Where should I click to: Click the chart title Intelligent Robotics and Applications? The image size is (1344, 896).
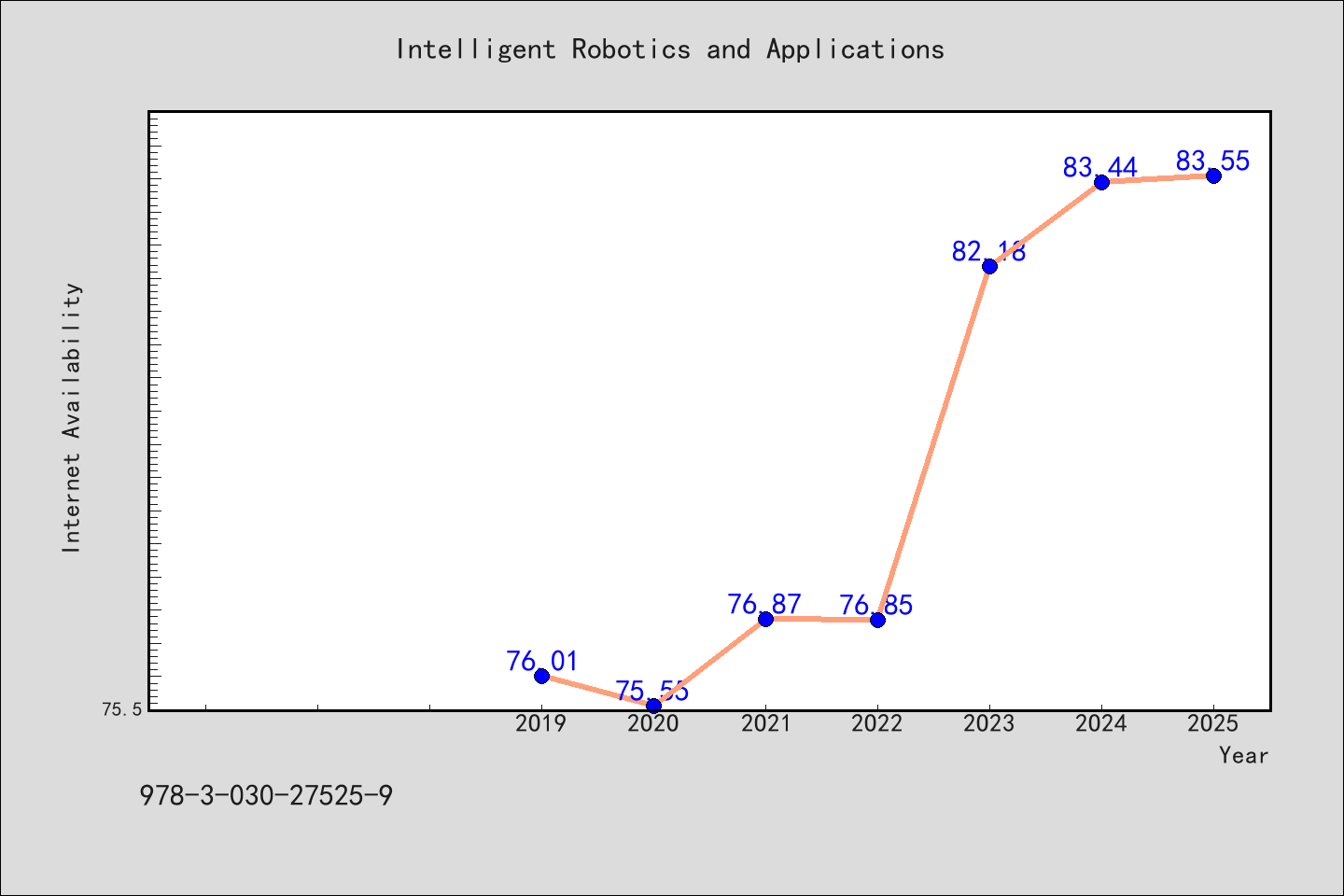pyautogui.click(x=670, y=49)
